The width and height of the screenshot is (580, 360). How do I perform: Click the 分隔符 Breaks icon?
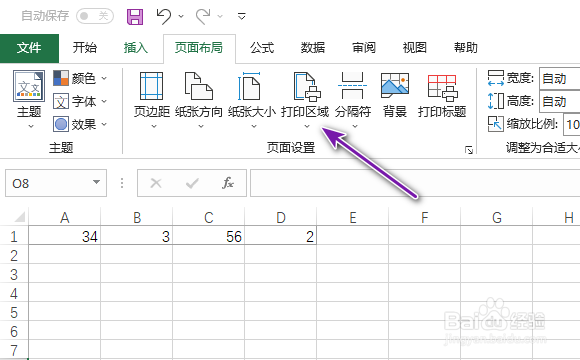(x=353, y=86)
